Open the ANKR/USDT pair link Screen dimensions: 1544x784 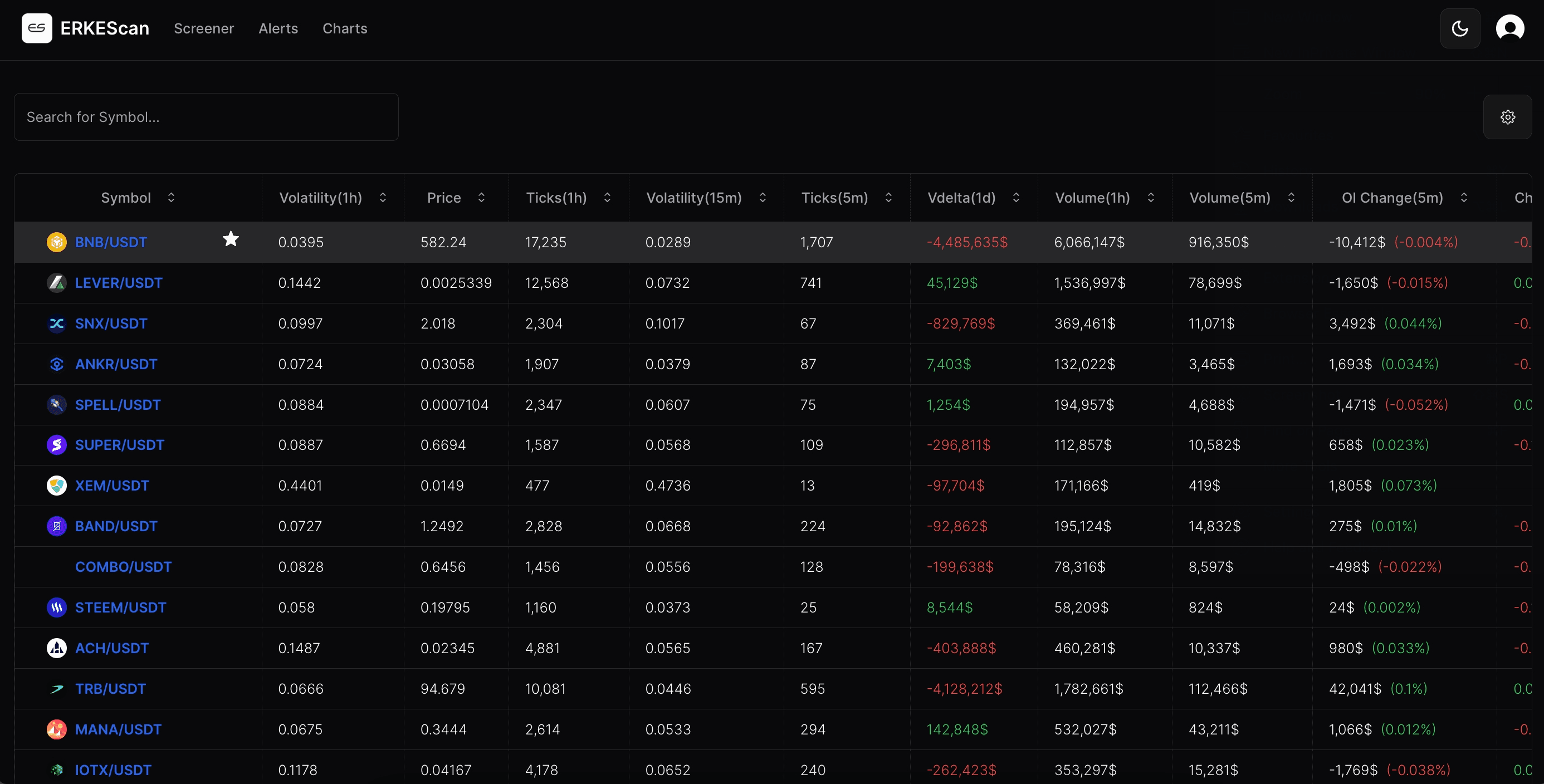[116, 364]
